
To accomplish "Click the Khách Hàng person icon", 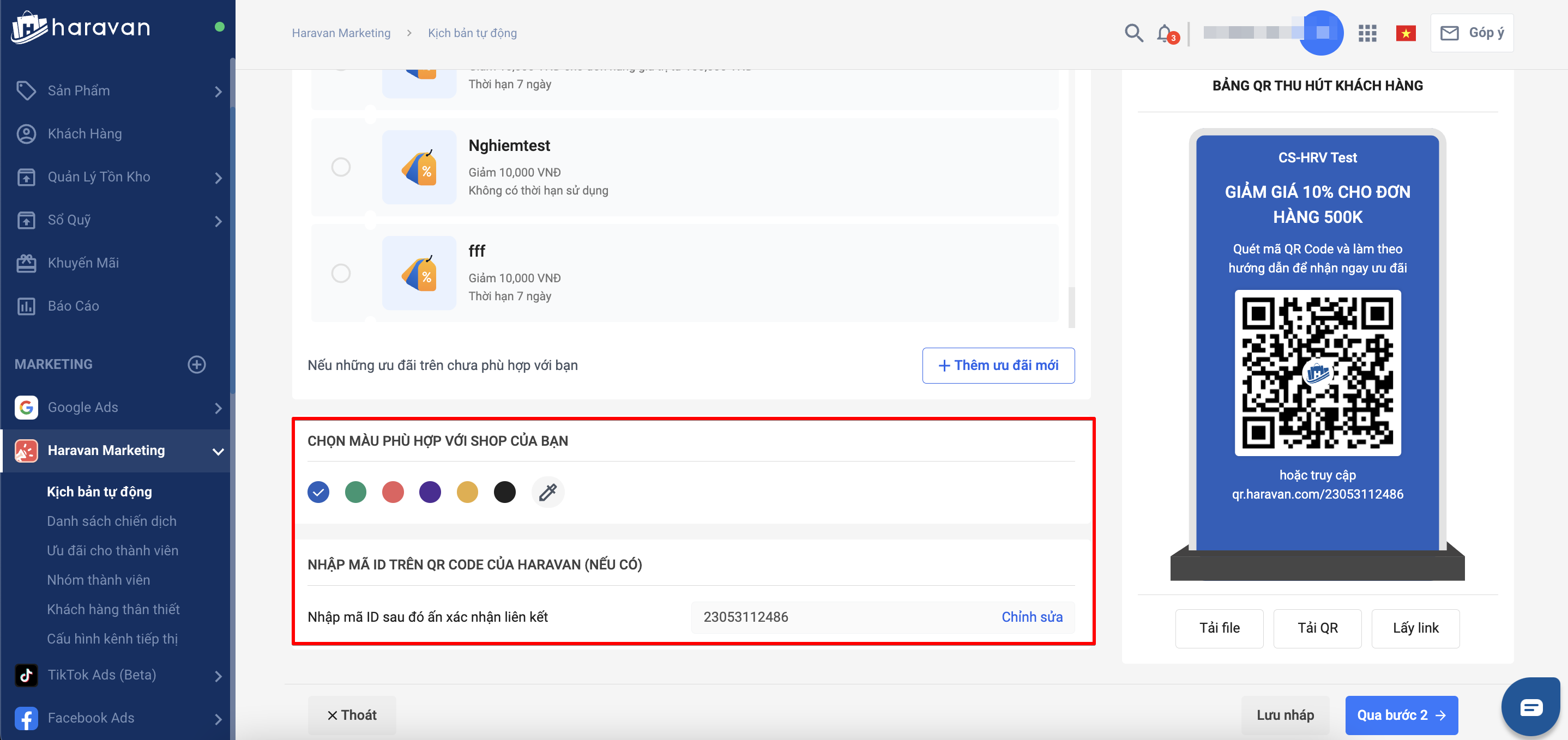I will click(26, 134).
